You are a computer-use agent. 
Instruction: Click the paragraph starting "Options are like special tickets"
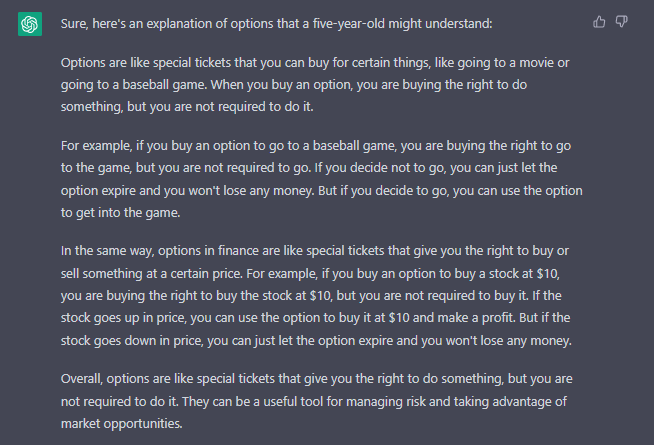pyautogui.click(x=315, y=85)
